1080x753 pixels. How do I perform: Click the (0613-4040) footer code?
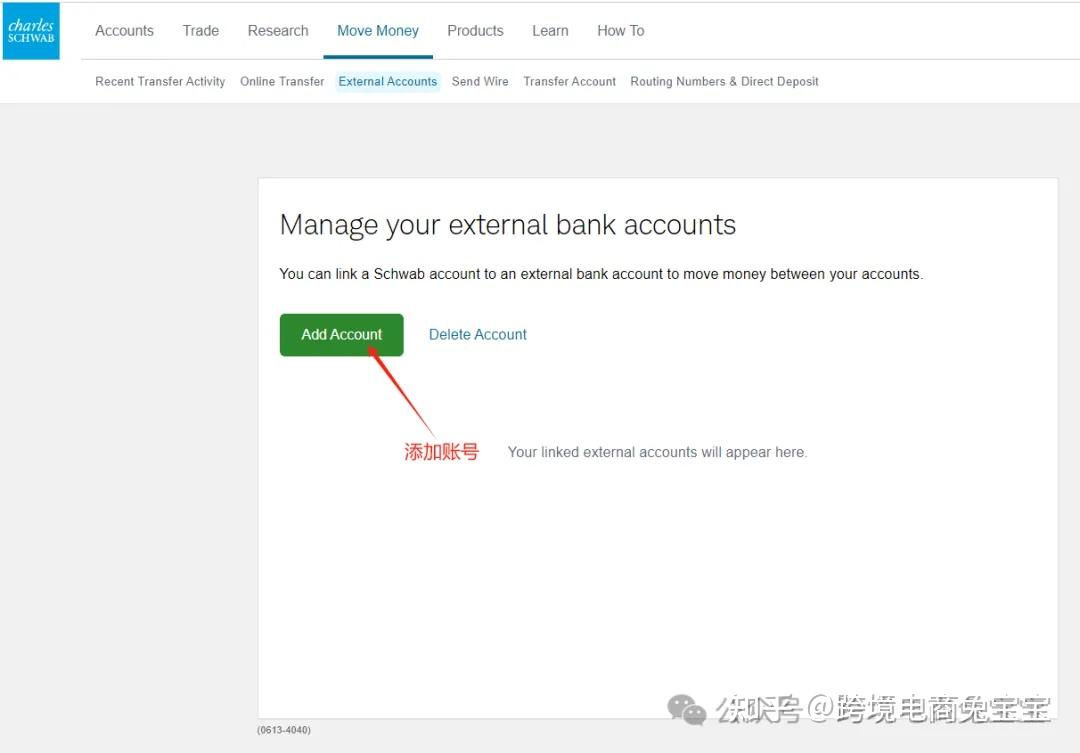coord(283,730)
